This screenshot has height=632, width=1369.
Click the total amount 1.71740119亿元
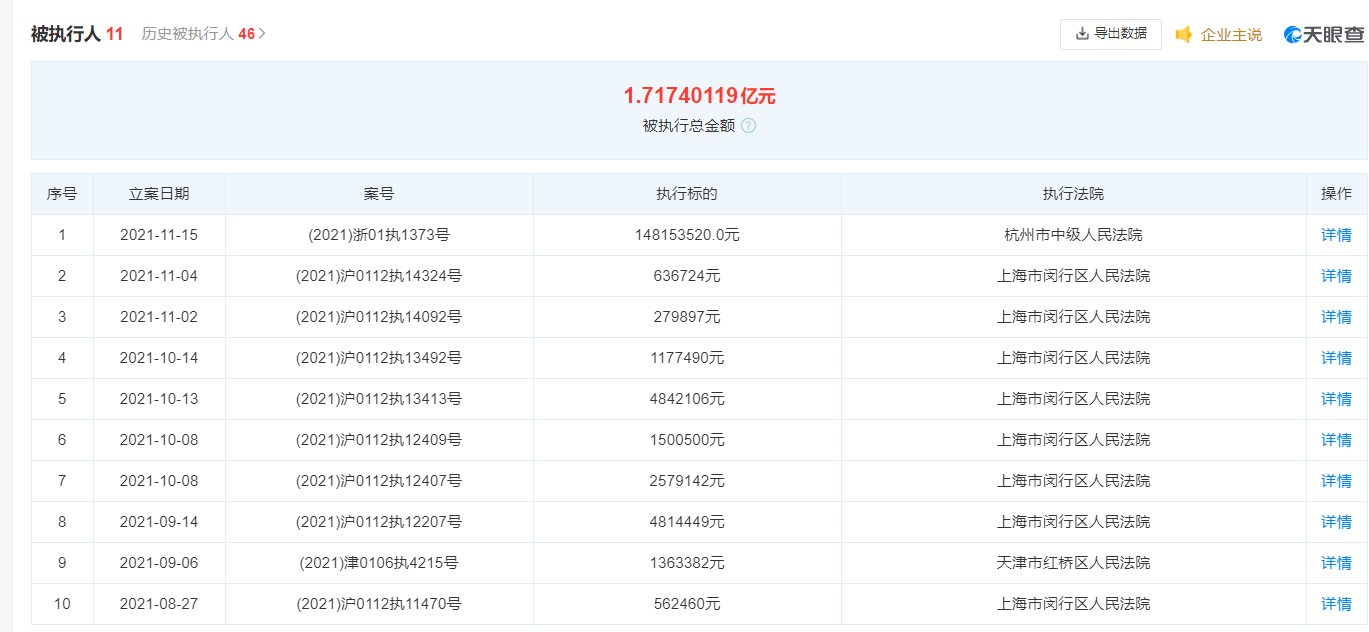(x=699, y=96)
